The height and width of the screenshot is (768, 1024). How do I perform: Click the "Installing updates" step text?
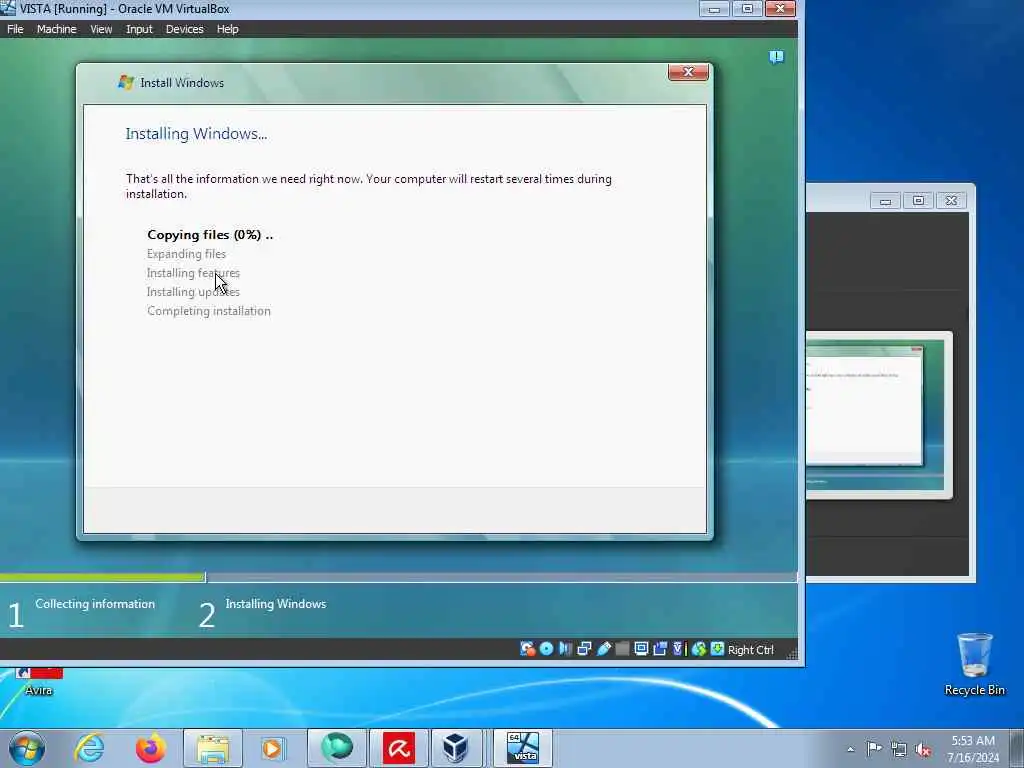click(193, 291)
